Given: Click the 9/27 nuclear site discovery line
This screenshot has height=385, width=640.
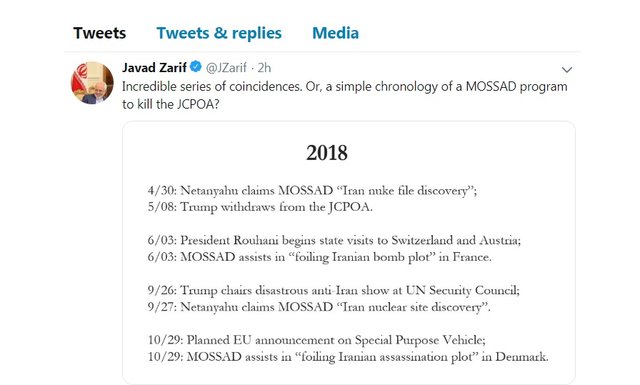Looking at the screenshot, I should tap(319, 307).
